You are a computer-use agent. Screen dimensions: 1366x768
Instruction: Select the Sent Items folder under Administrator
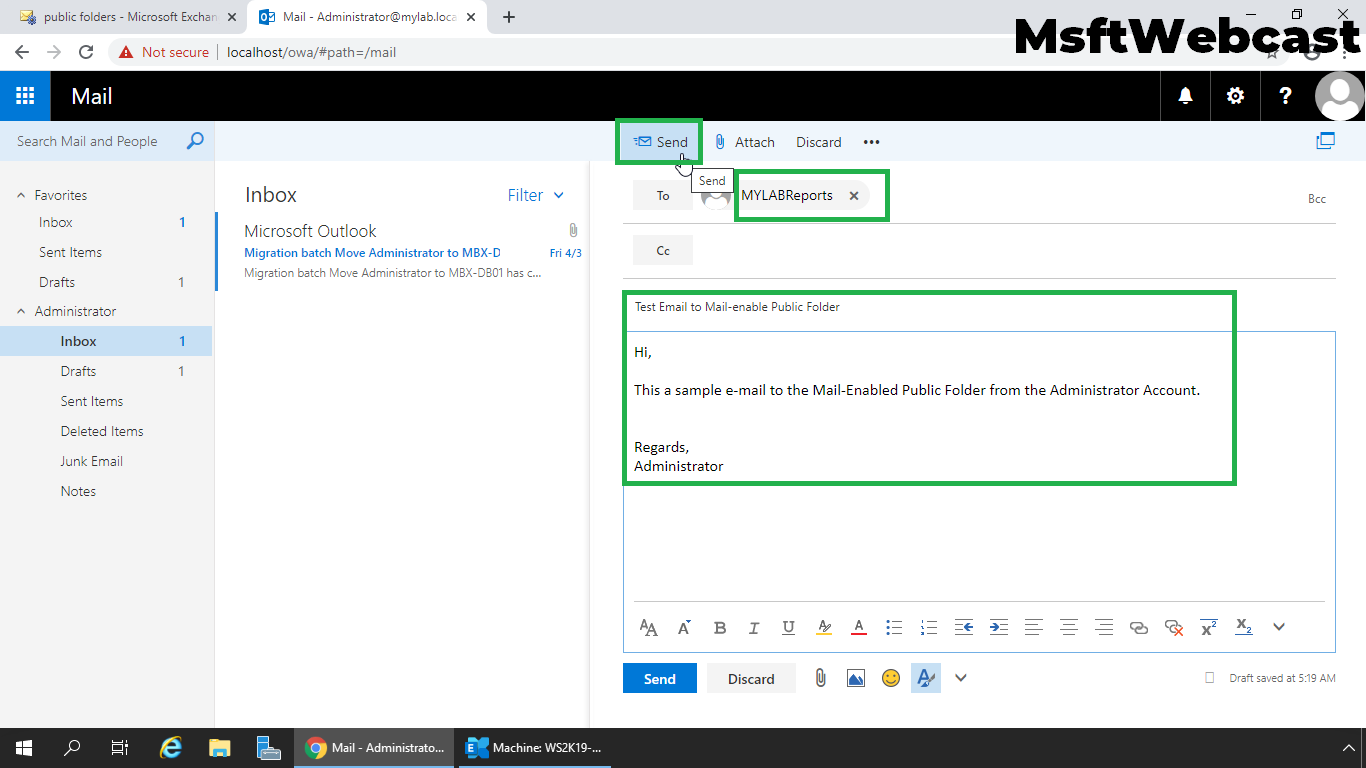point(91,401)
